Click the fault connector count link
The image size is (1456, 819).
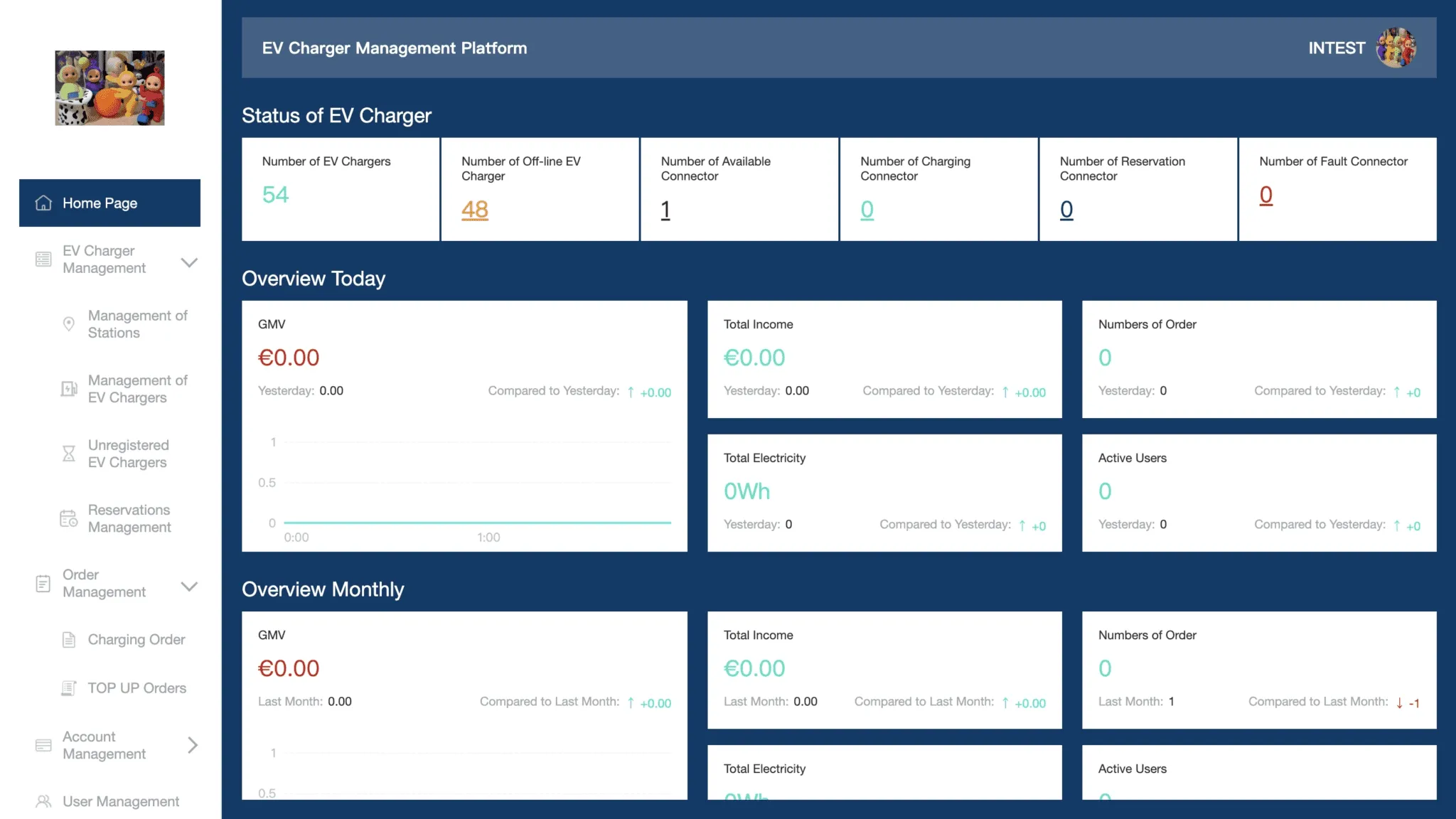click(x=1266, y=195)
